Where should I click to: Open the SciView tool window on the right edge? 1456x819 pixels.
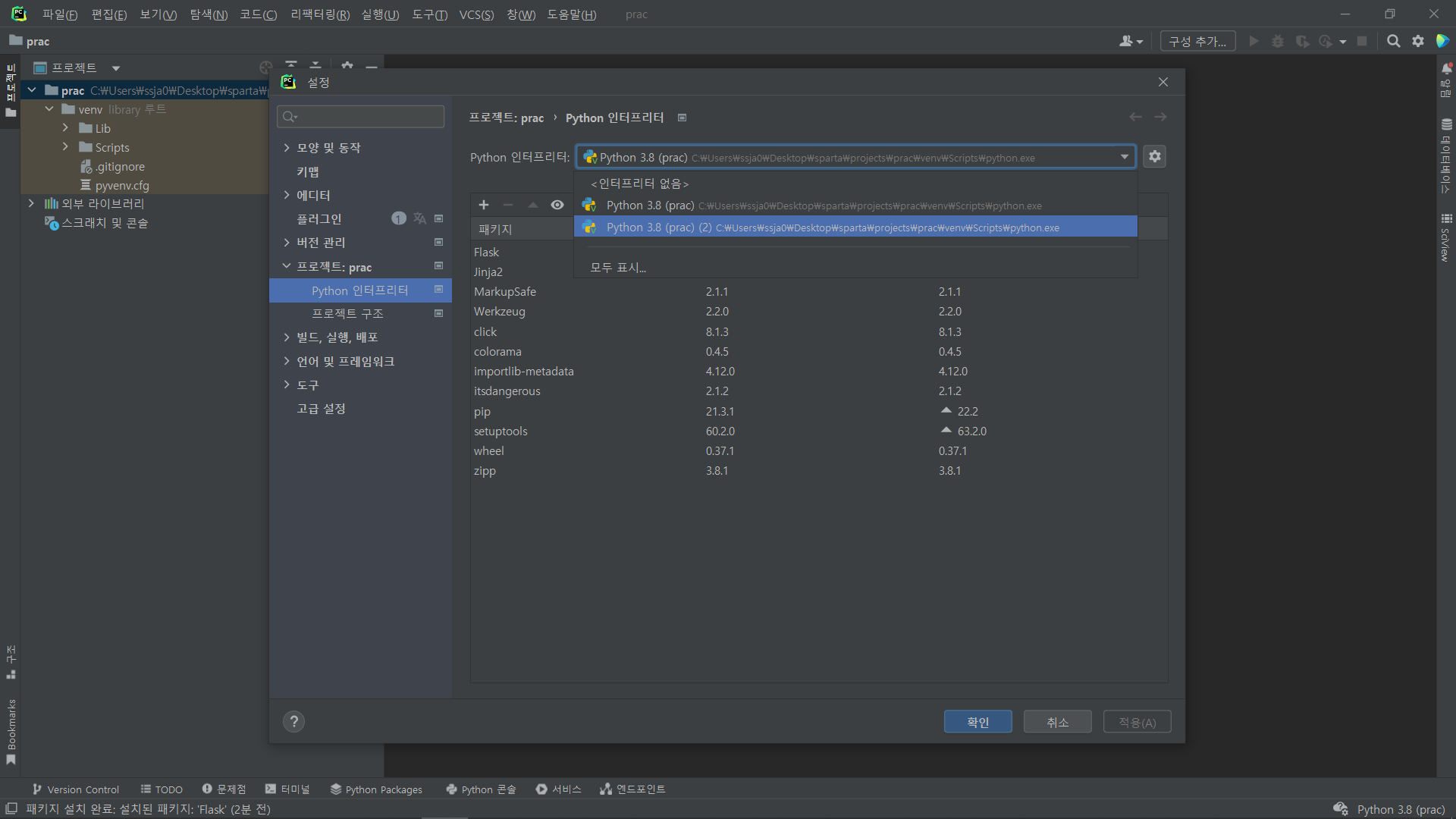click(x=1446, y=238)
